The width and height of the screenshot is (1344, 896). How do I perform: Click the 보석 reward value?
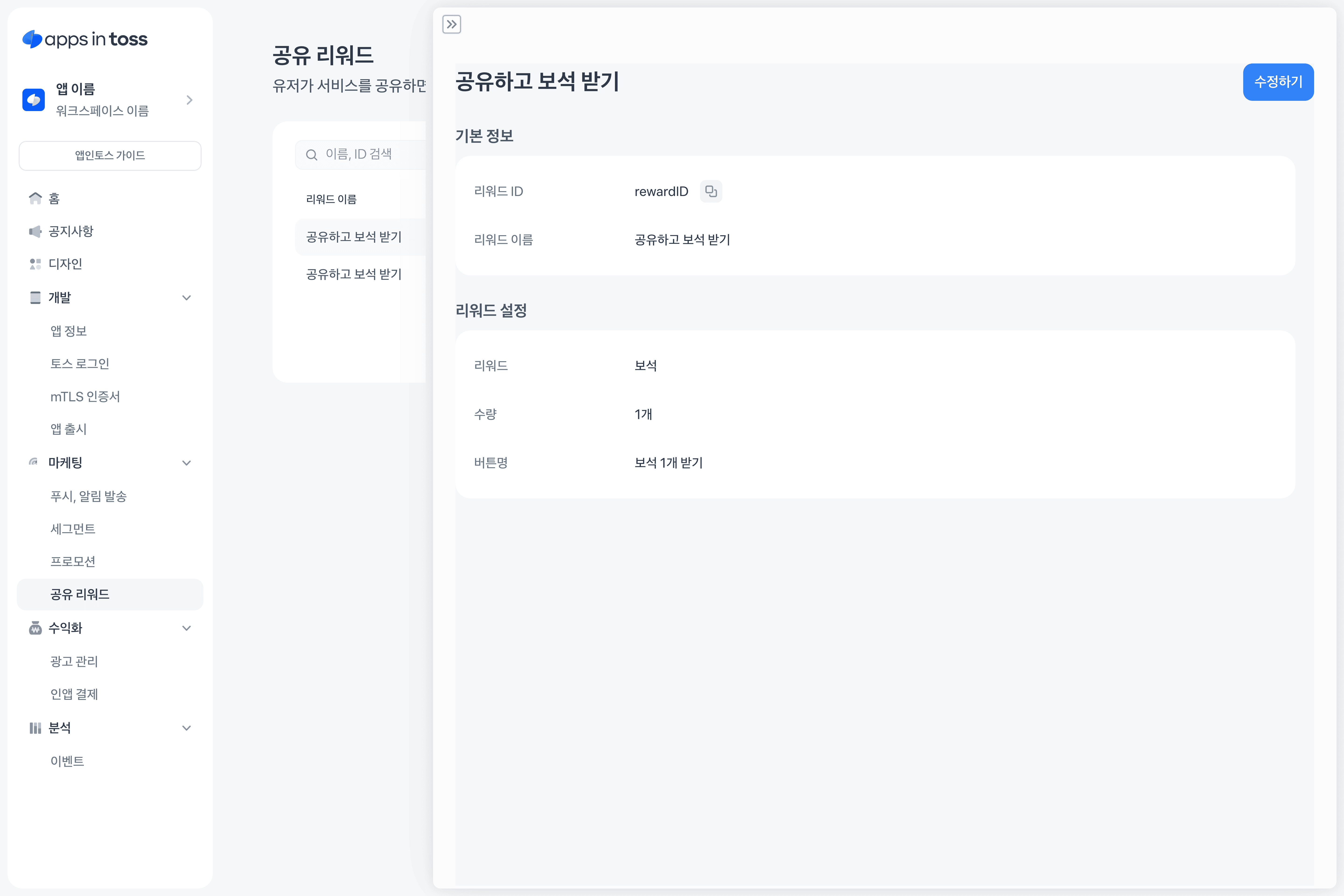pos(646,365)
